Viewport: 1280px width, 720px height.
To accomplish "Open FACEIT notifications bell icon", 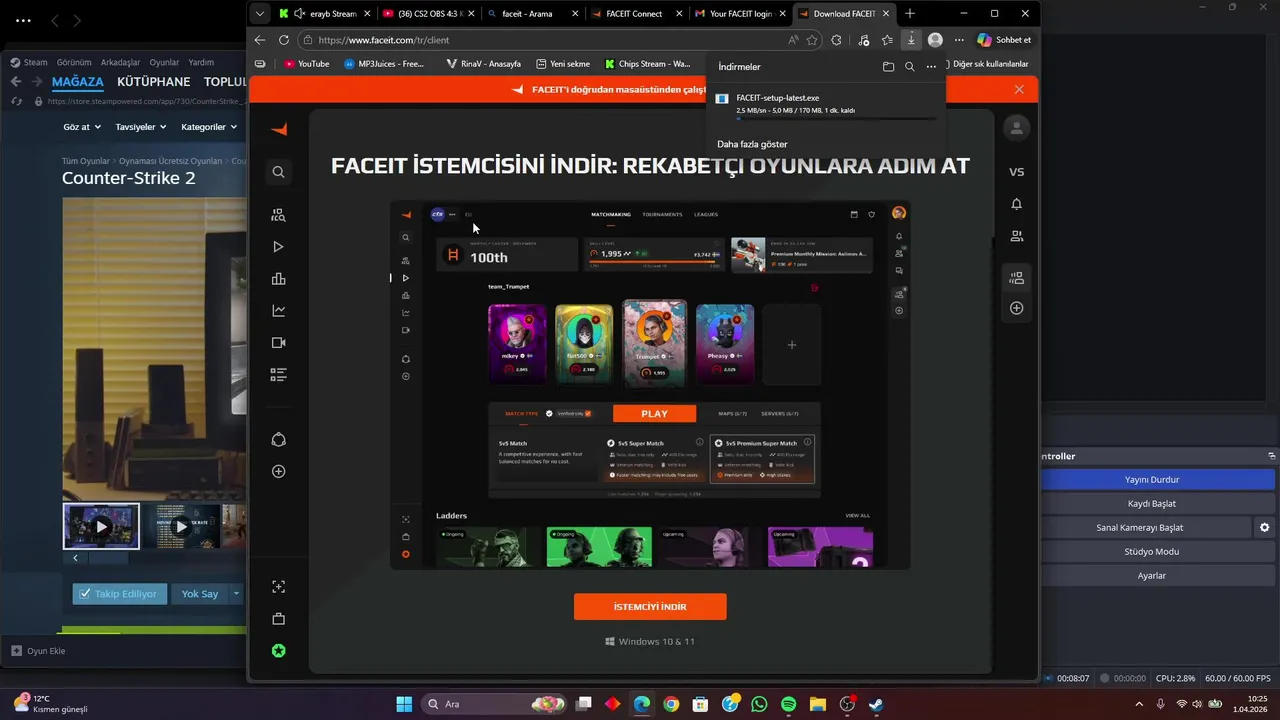I will (1017, 204).
